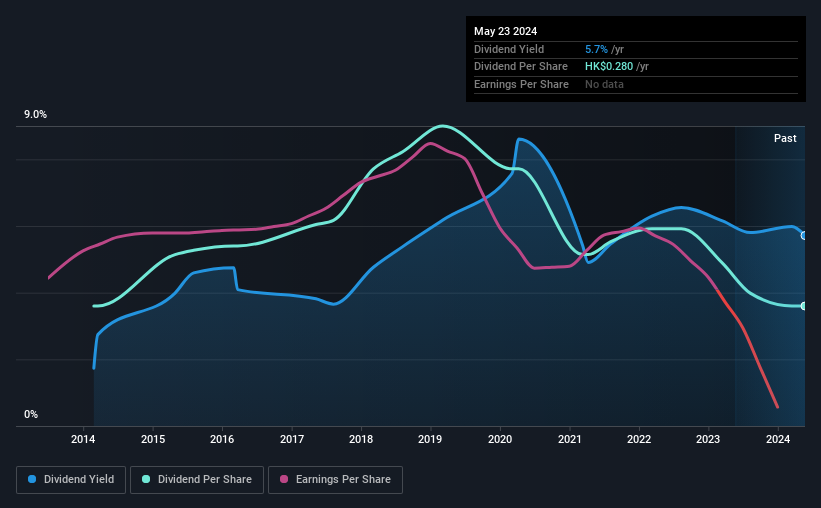
Task: Click the May 23 2024 tooltip date
Action: 505,31
